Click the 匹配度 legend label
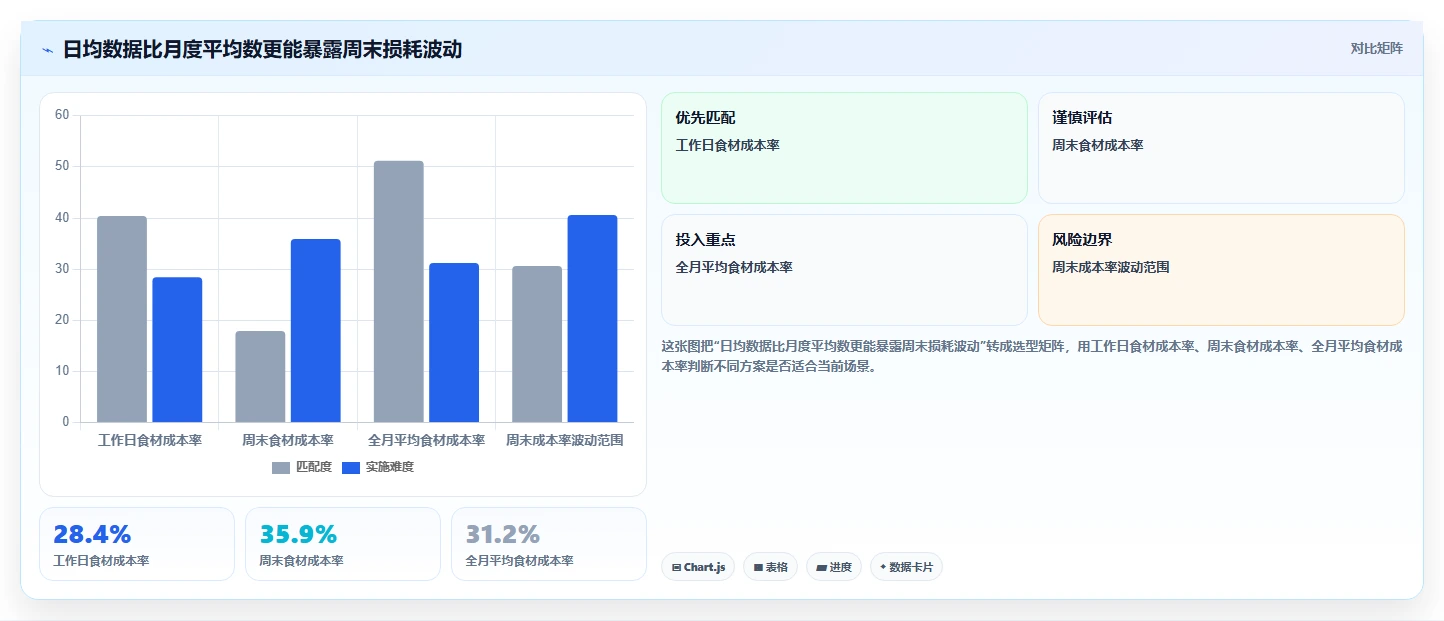 click(314, 467)
